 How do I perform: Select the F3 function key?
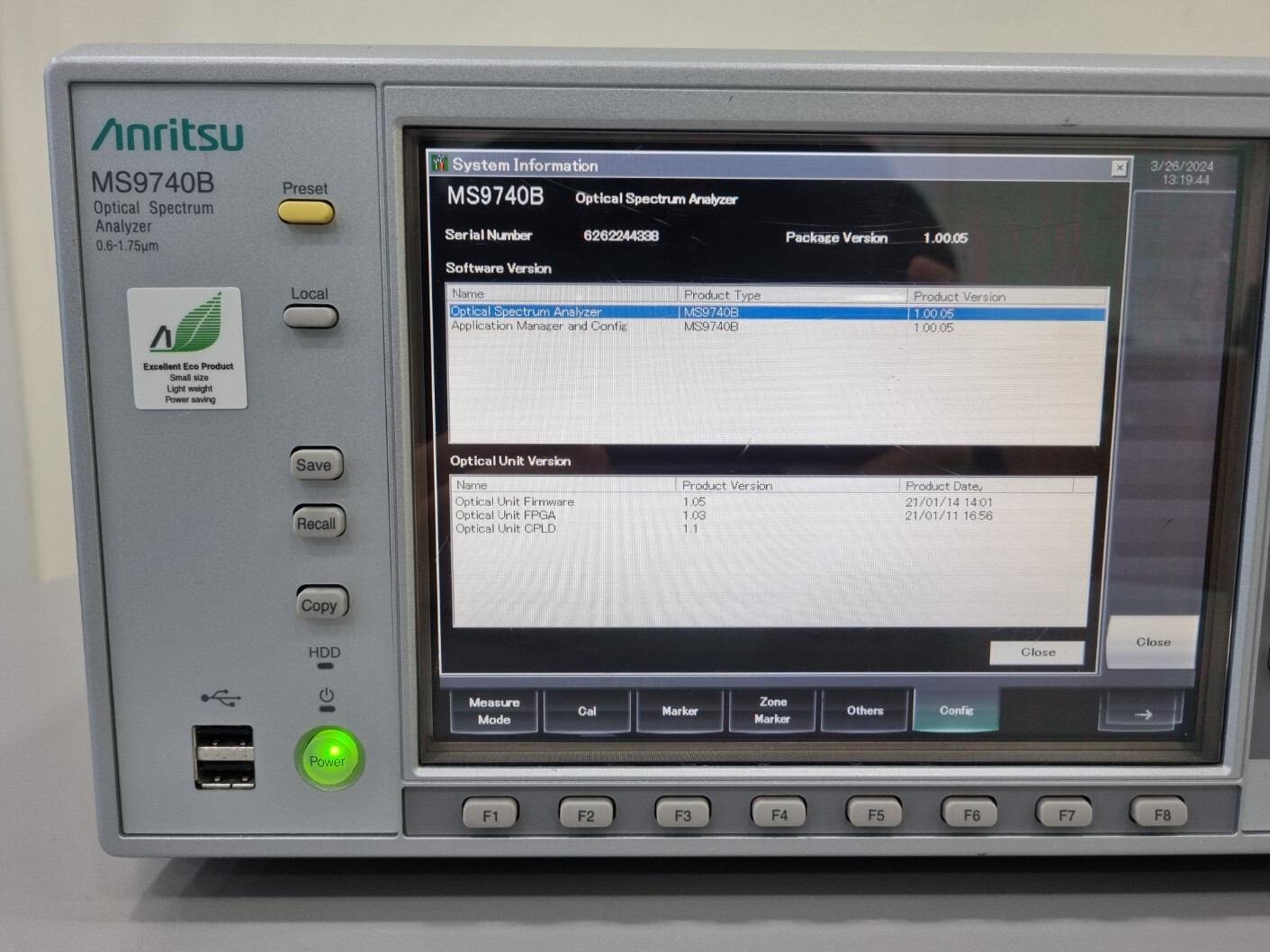683,814
